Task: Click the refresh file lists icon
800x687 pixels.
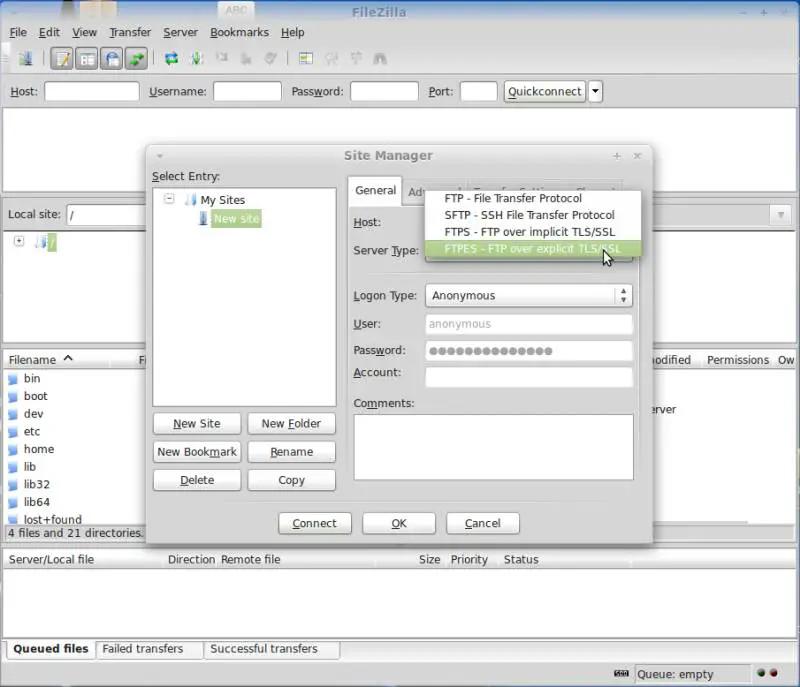Action: [x=171, y=59]
